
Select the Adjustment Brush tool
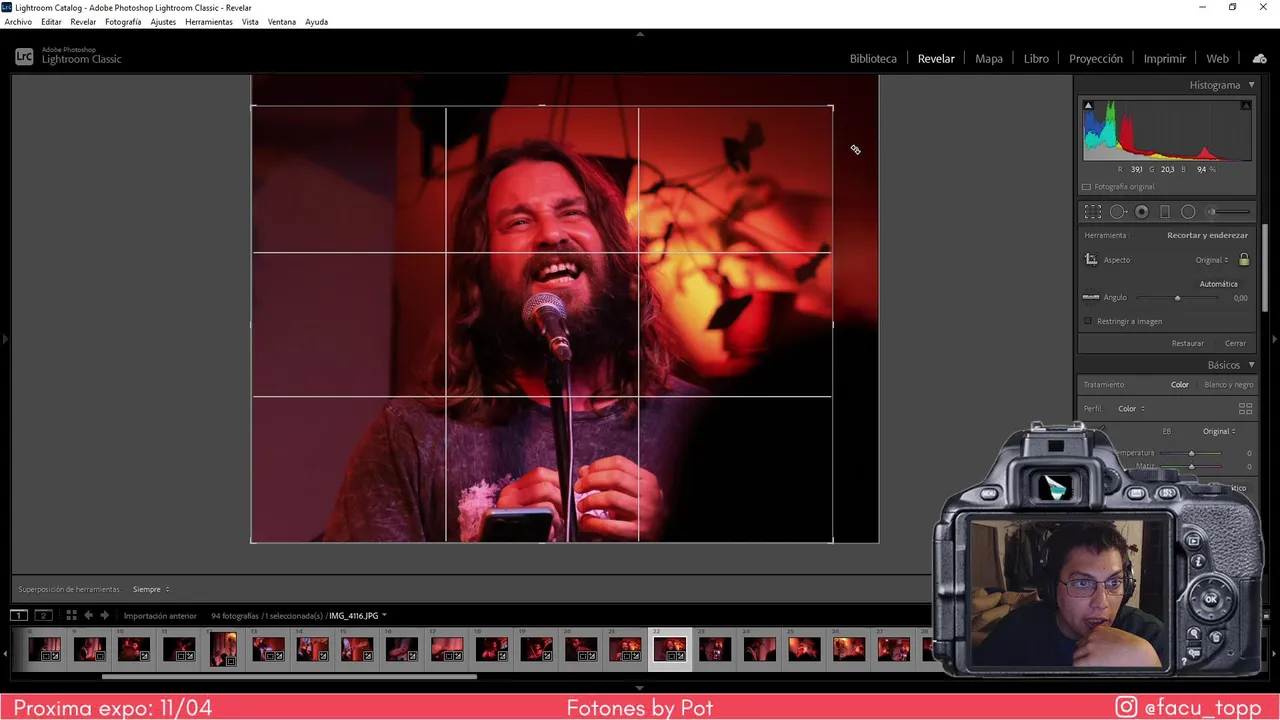pos(1229,212)
